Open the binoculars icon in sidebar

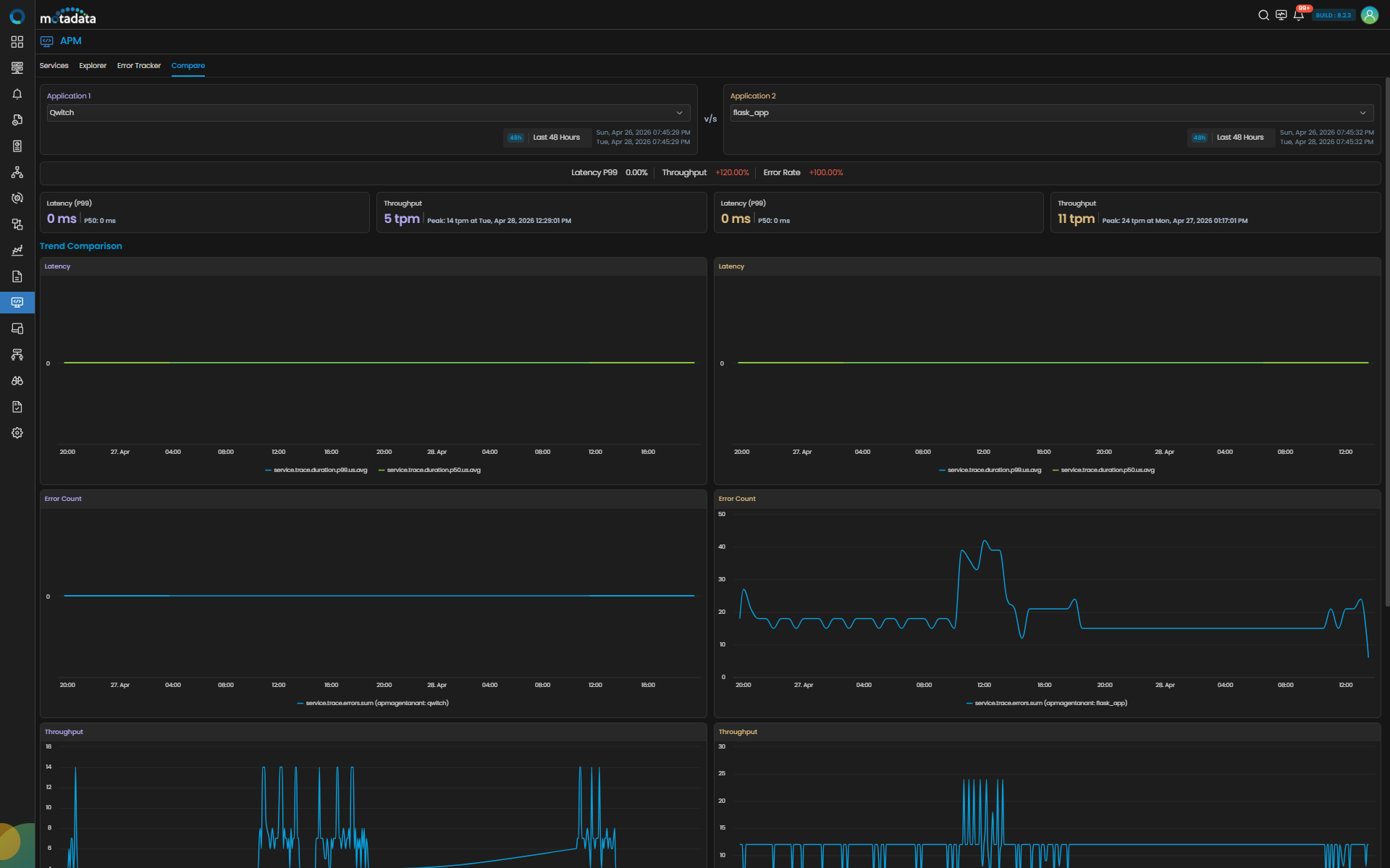pos(17,381)
